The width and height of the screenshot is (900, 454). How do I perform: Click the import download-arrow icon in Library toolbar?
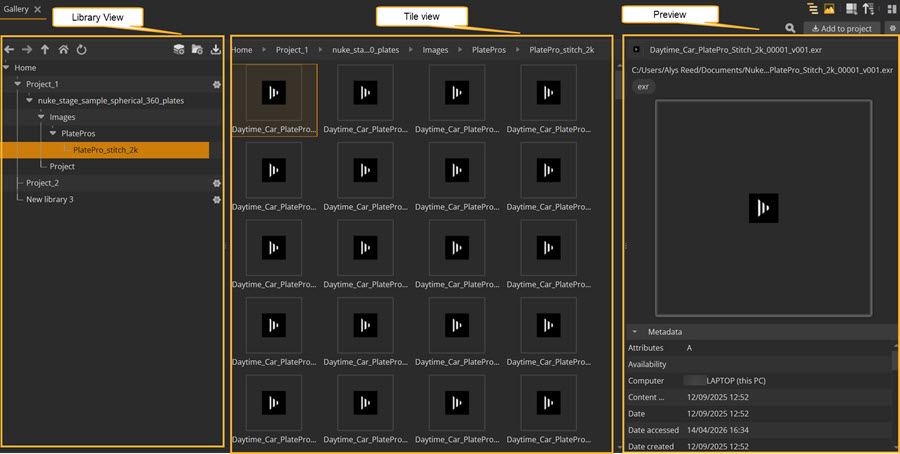coord(216,50)
